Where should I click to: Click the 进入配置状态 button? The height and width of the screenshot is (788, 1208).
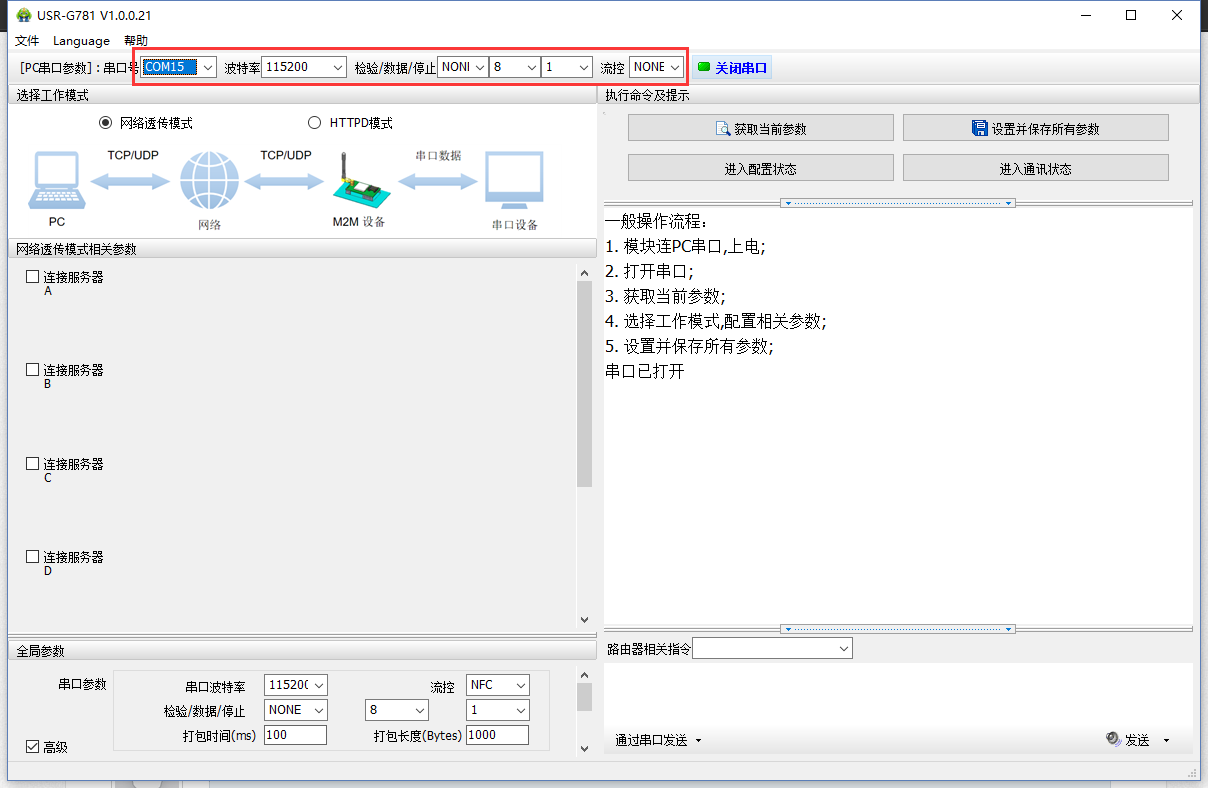coord(760,168)
